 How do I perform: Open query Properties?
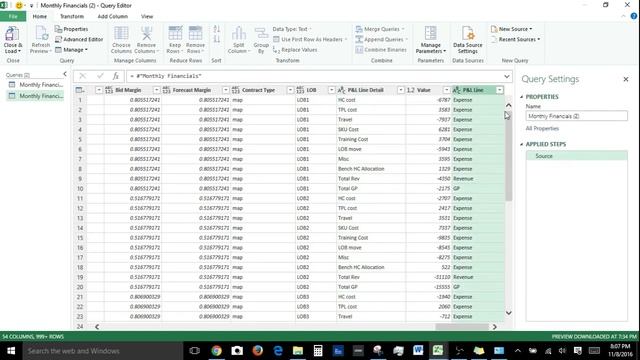coord(71,29)
